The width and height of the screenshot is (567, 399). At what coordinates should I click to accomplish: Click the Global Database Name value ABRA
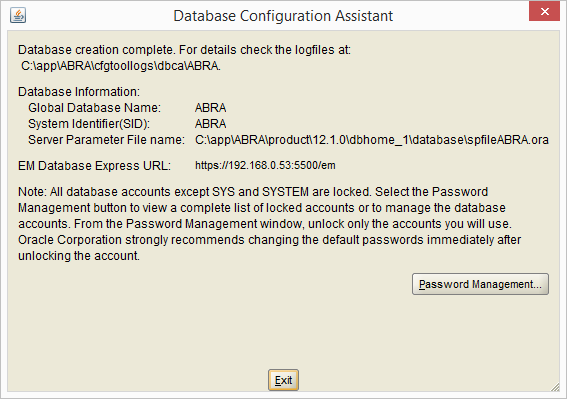[210, 108]
